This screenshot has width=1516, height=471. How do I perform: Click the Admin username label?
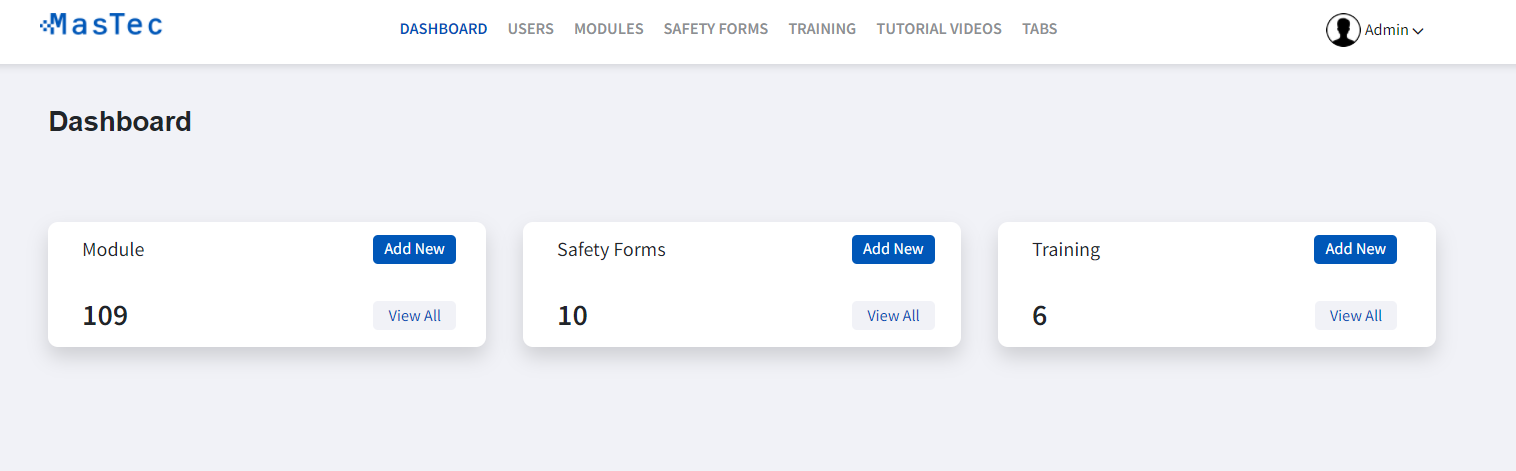coord(1387,30)
